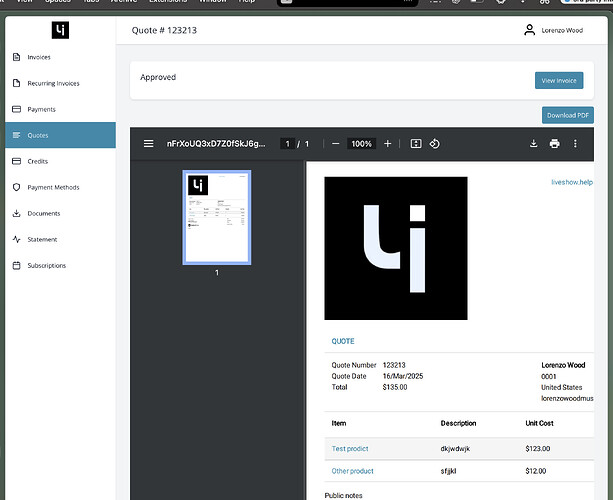
Task: Click the PDF page number field
Action: tap(287, 144)
